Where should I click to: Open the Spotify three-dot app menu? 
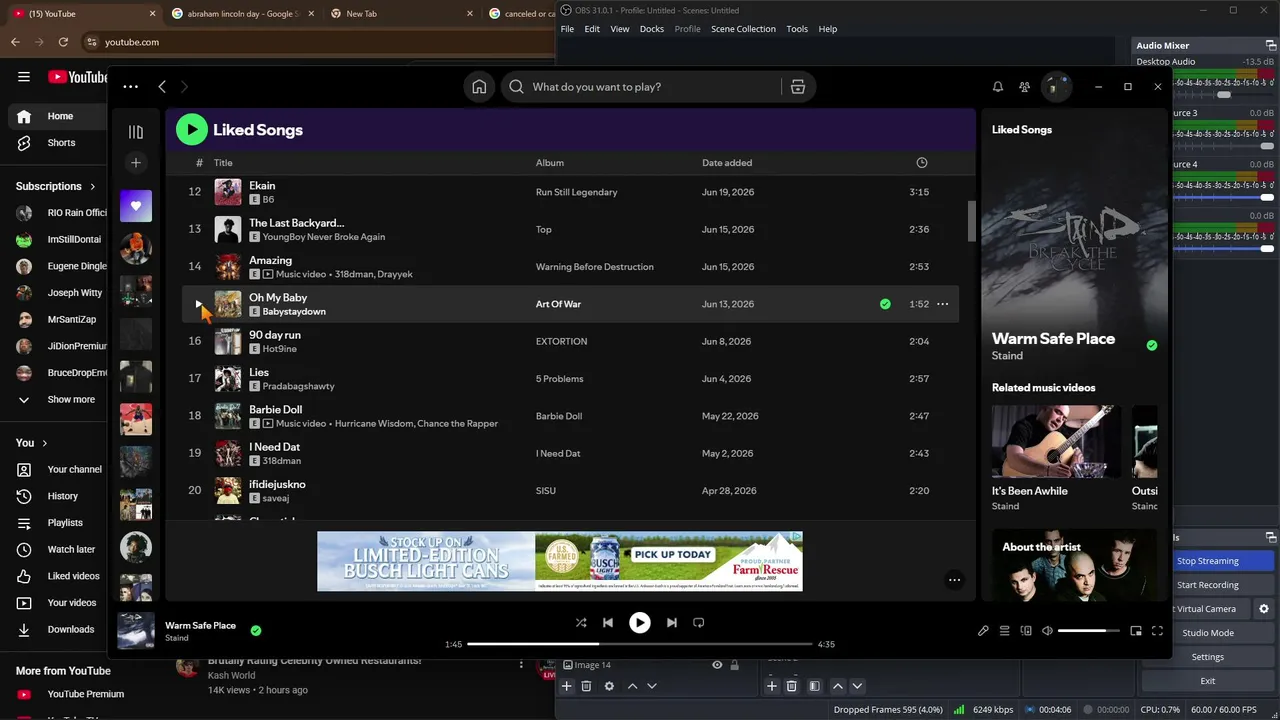click(131, 87)
